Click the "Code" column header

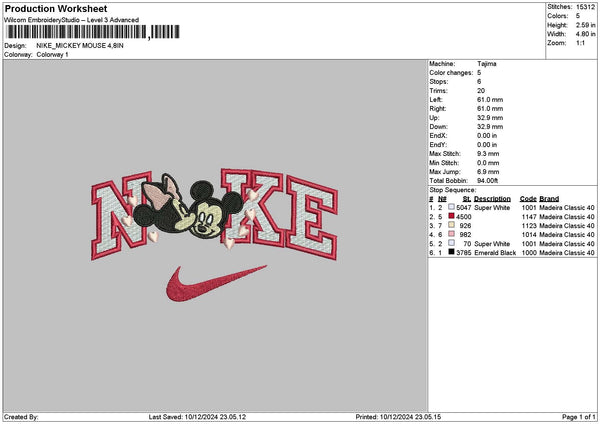pos(528,199)
